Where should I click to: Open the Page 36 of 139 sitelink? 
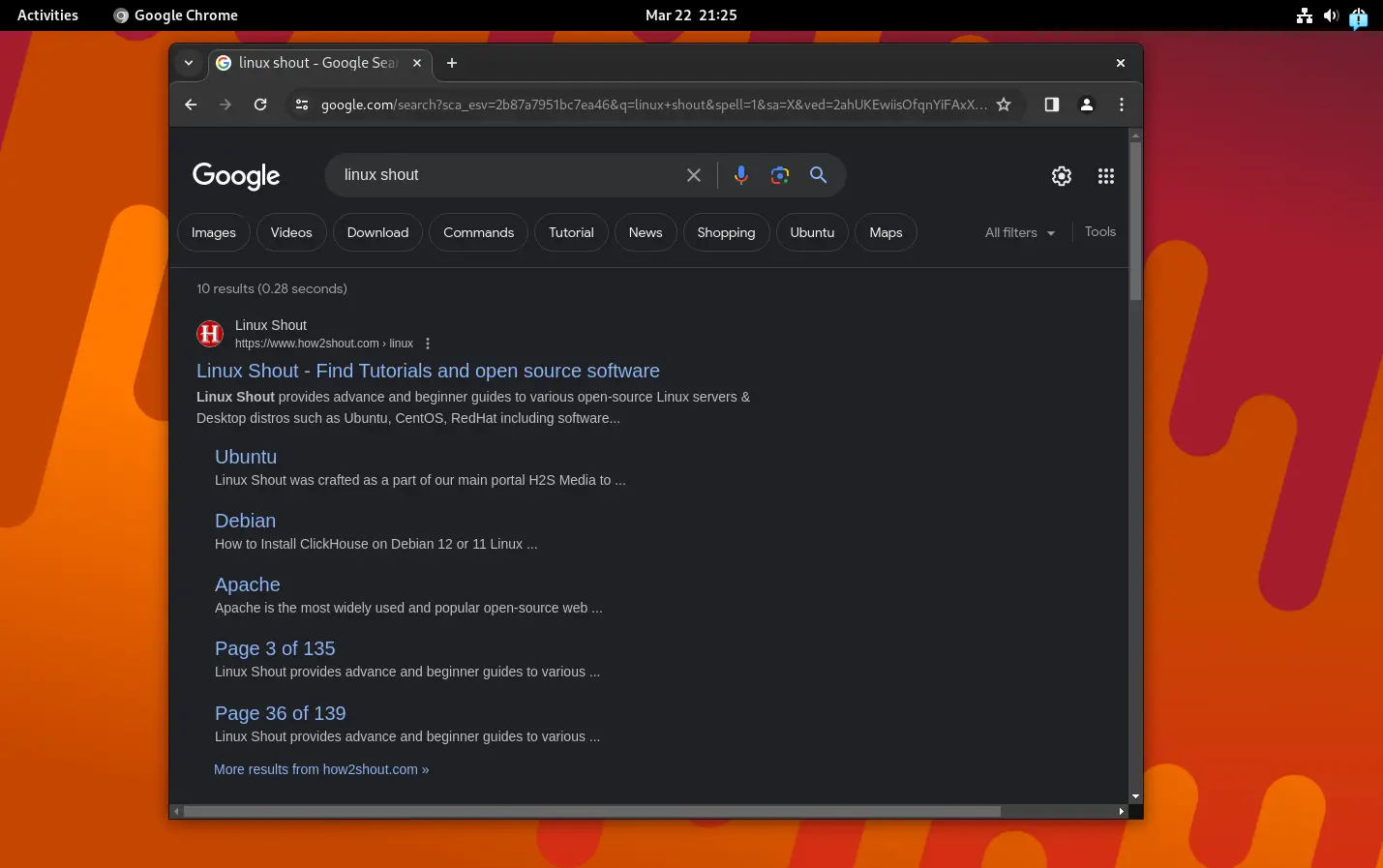pos(281,713)
